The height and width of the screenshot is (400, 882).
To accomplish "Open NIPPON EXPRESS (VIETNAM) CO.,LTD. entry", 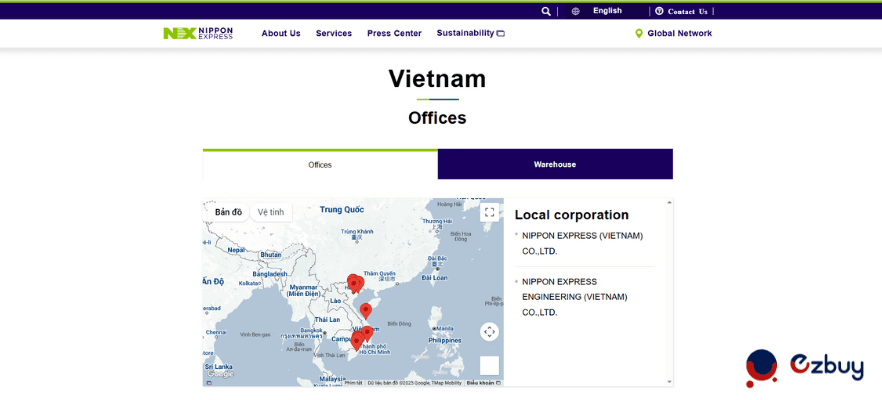I will (582, 243).
